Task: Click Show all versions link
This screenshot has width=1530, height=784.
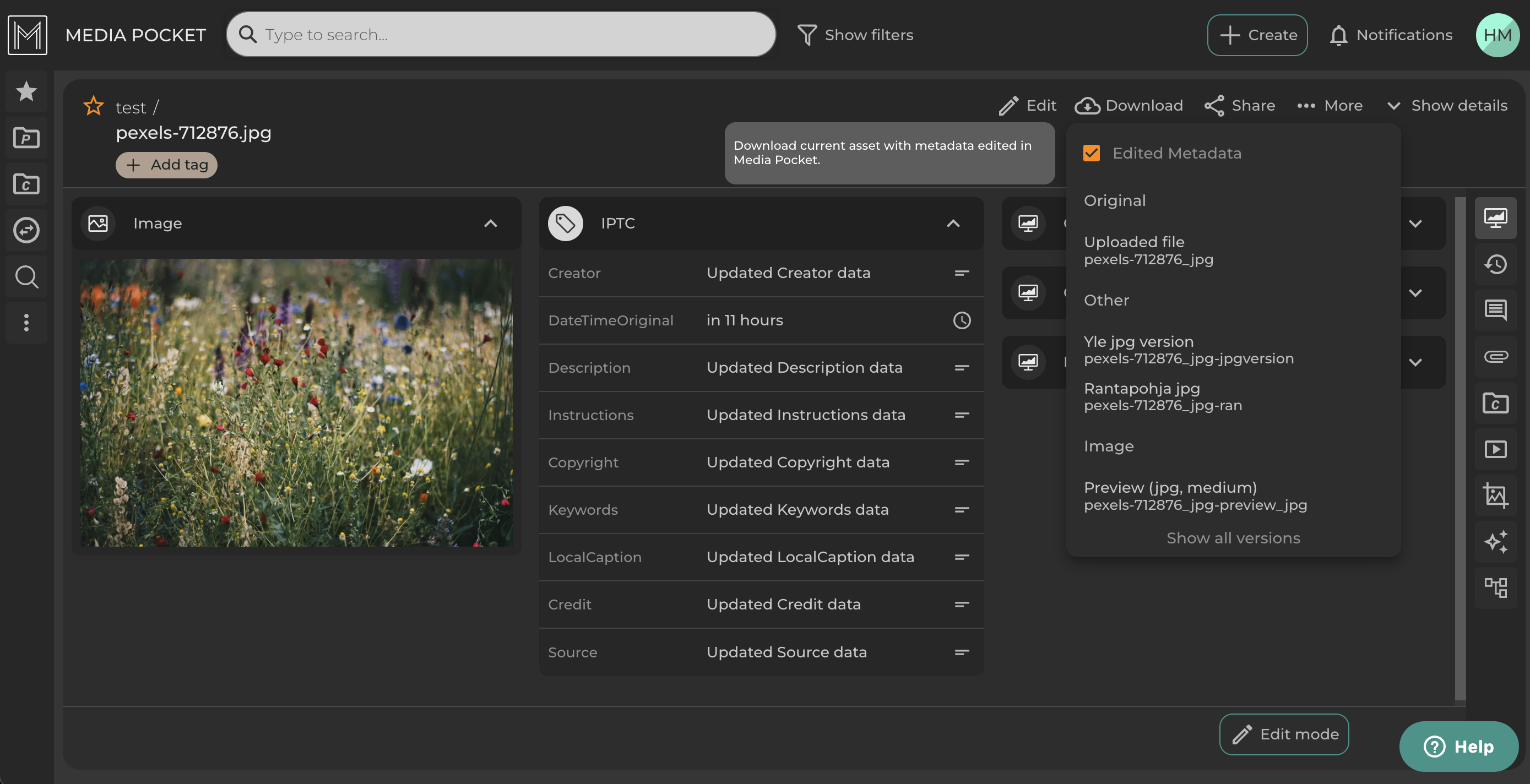Action: click(1233, 538)
